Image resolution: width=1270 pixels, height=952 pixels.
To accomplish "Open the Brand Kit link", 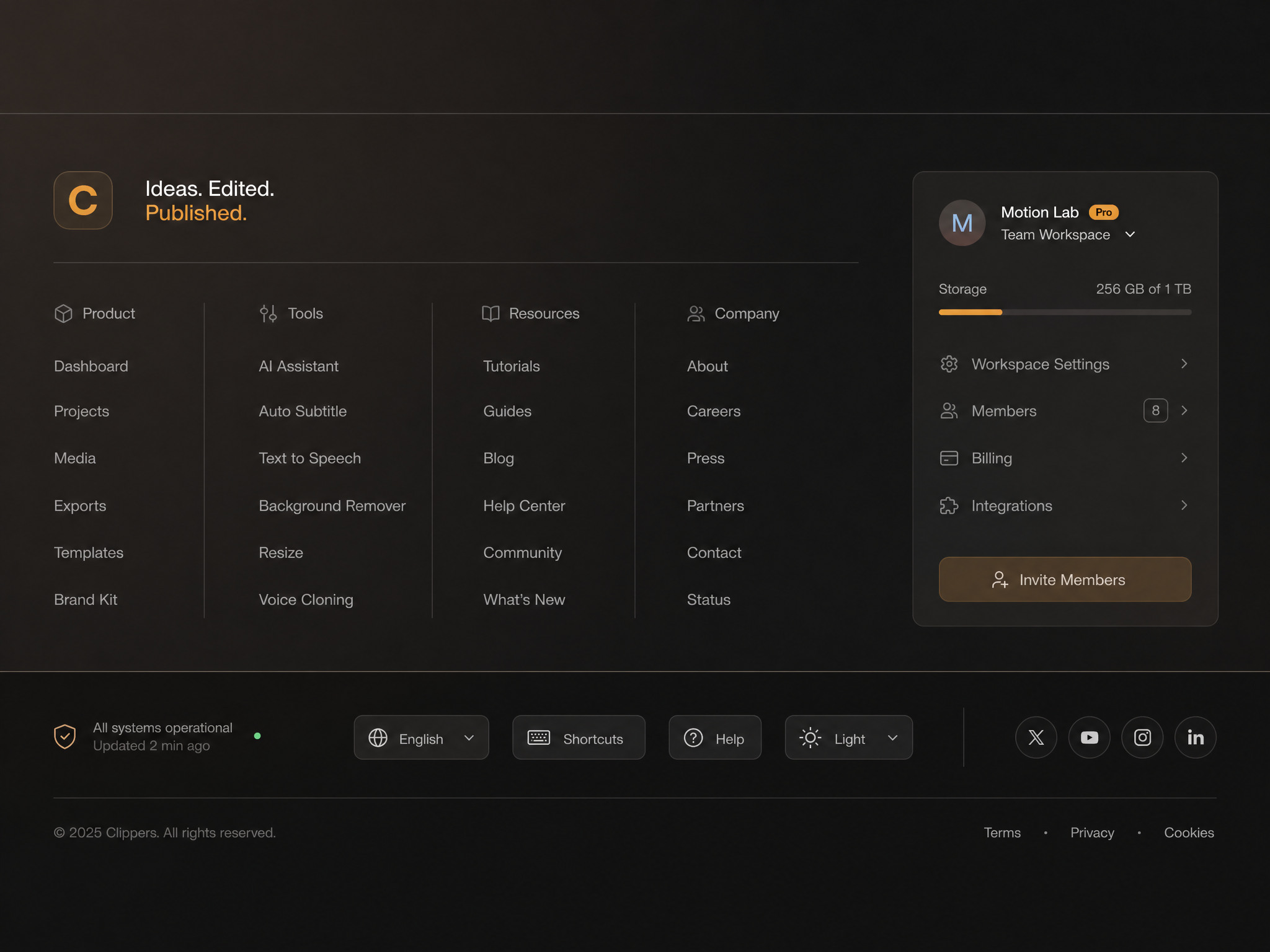I will click(86, 600).
